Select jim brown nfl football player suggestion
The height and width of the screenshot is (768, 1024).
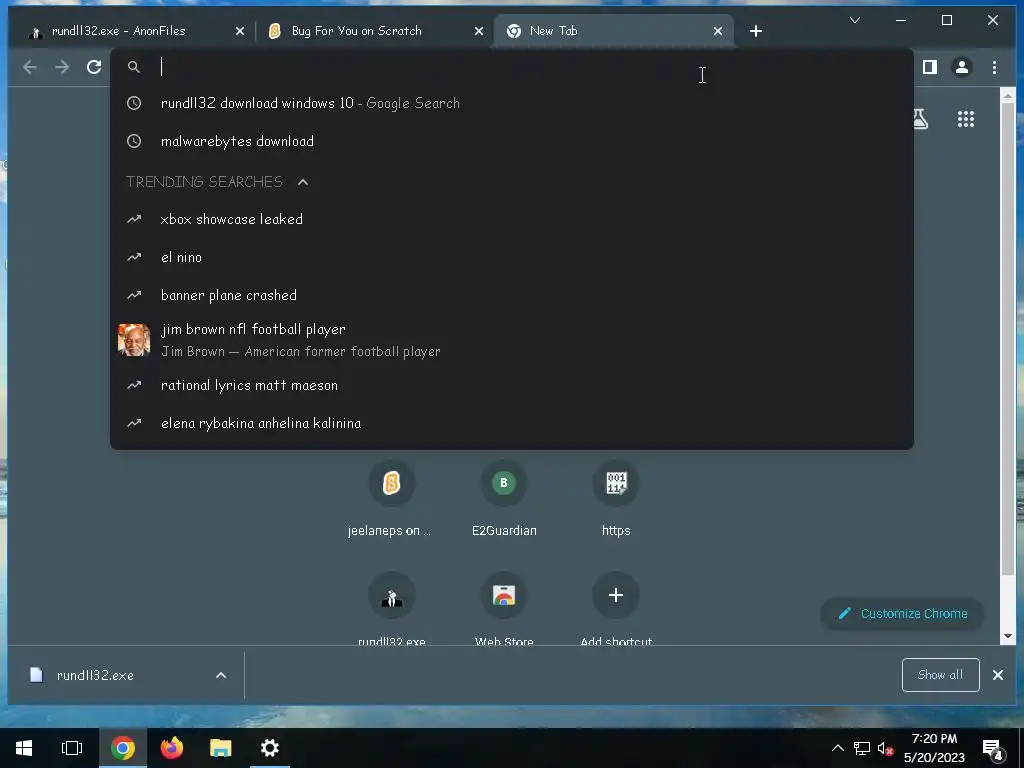pyautogui.click(x=511, y=340)
